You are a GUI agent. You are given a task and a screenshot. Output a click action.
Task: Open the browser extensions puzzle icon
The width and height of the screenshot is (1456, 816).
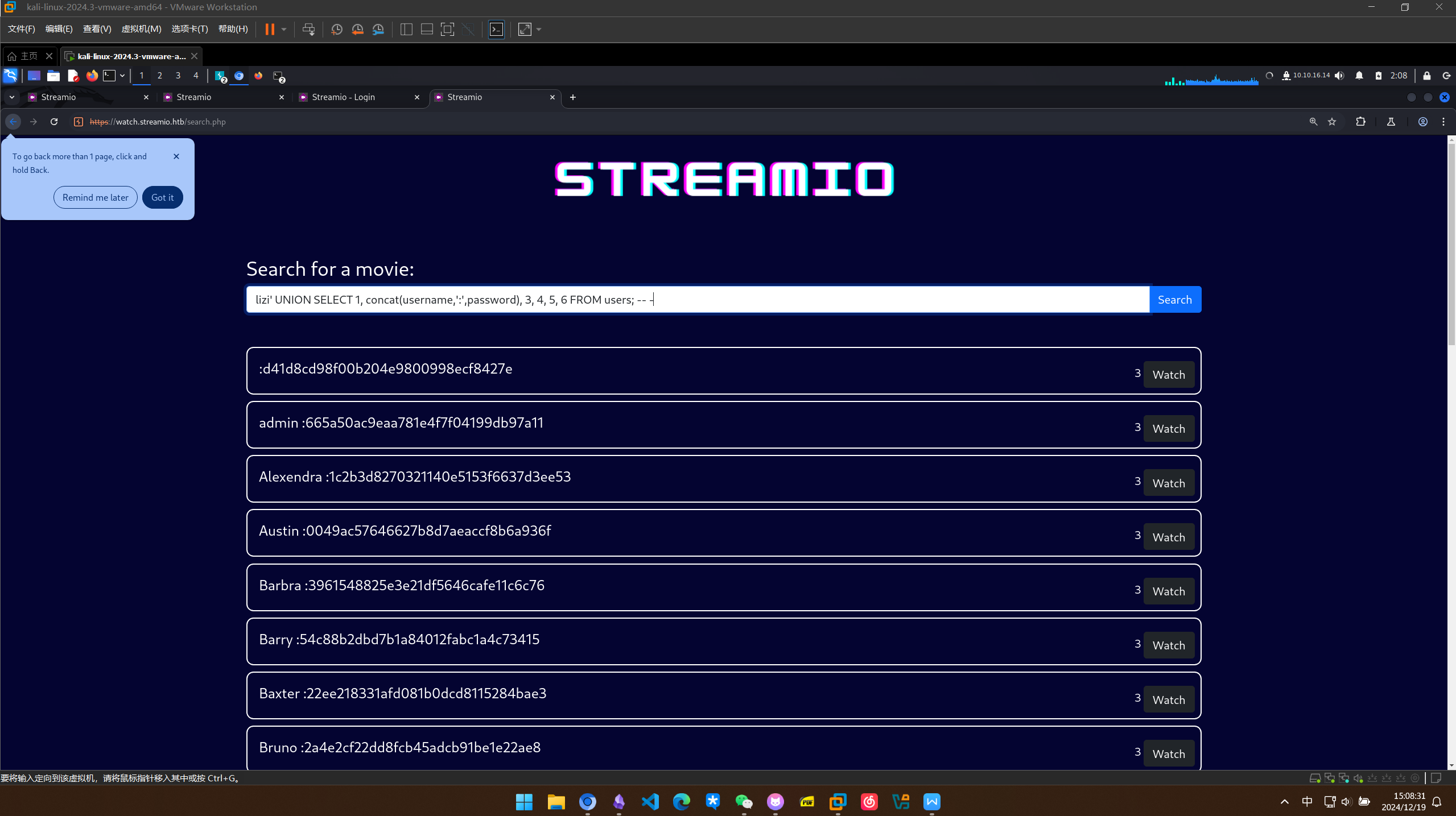pos(1360,122)
